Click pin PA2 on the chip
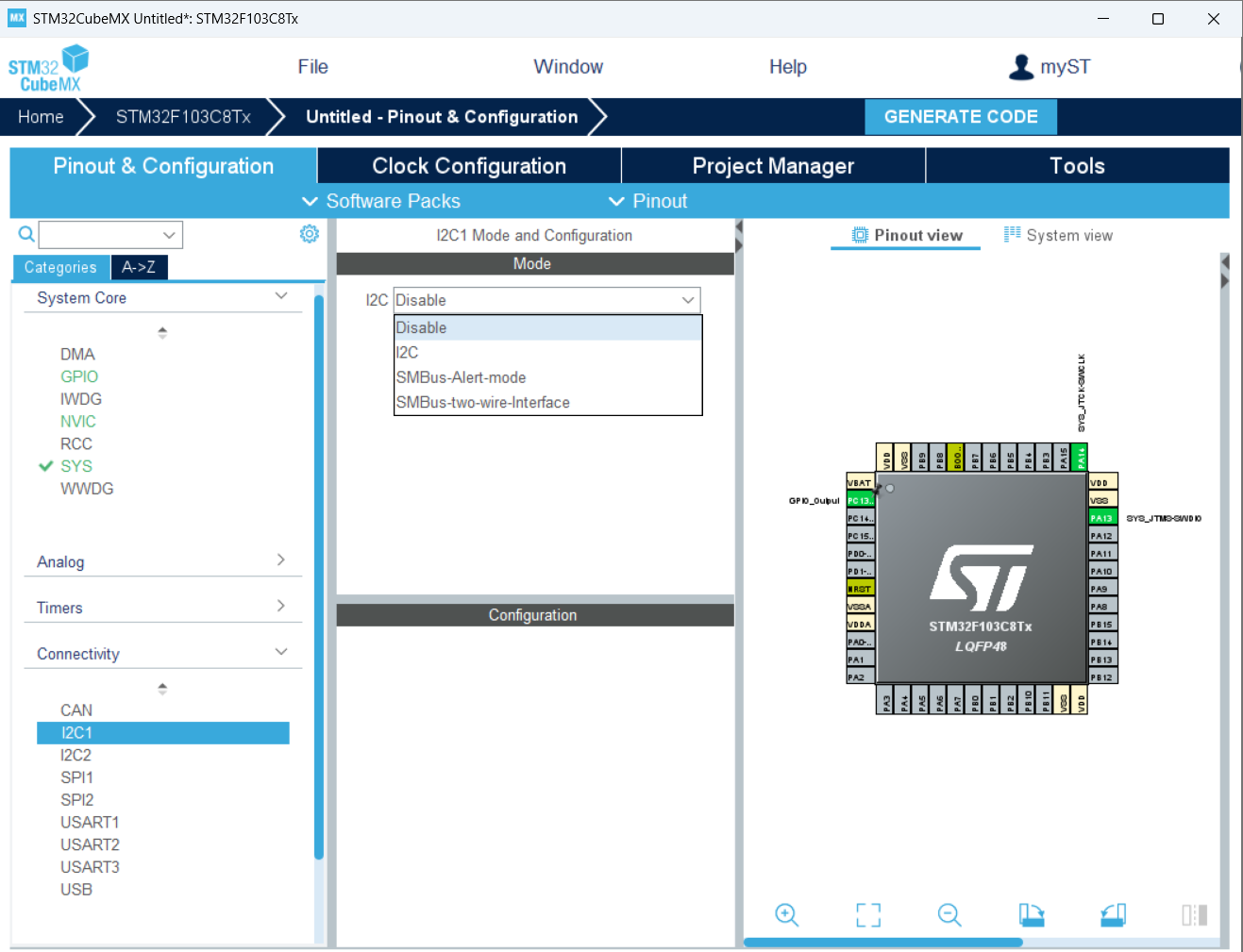This screenshot has width=1243, height=952. tap(860, 676)
